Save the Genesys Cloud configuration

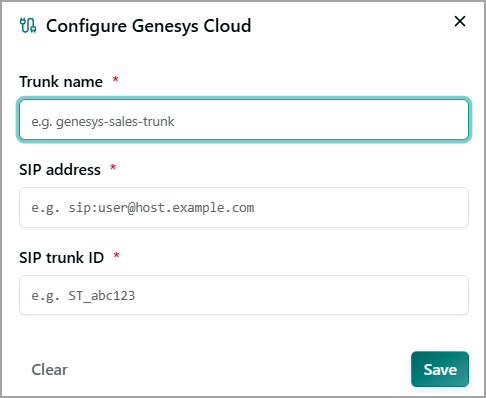click(440, 369)
